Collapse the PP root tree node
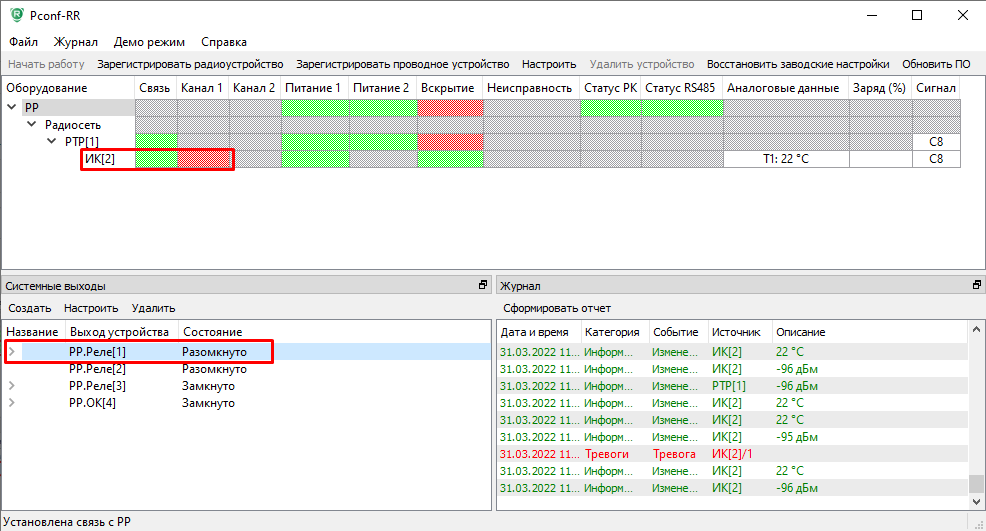The width and height of the screenshot is (986, 531). [x=13, y=108]
